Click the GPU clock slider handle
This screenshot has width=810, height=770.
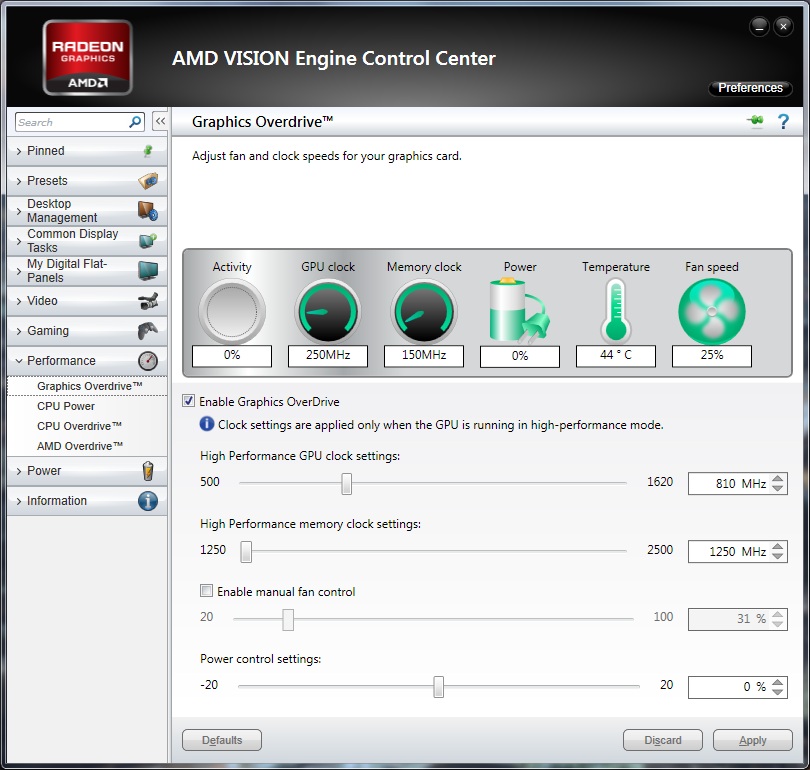347,483
